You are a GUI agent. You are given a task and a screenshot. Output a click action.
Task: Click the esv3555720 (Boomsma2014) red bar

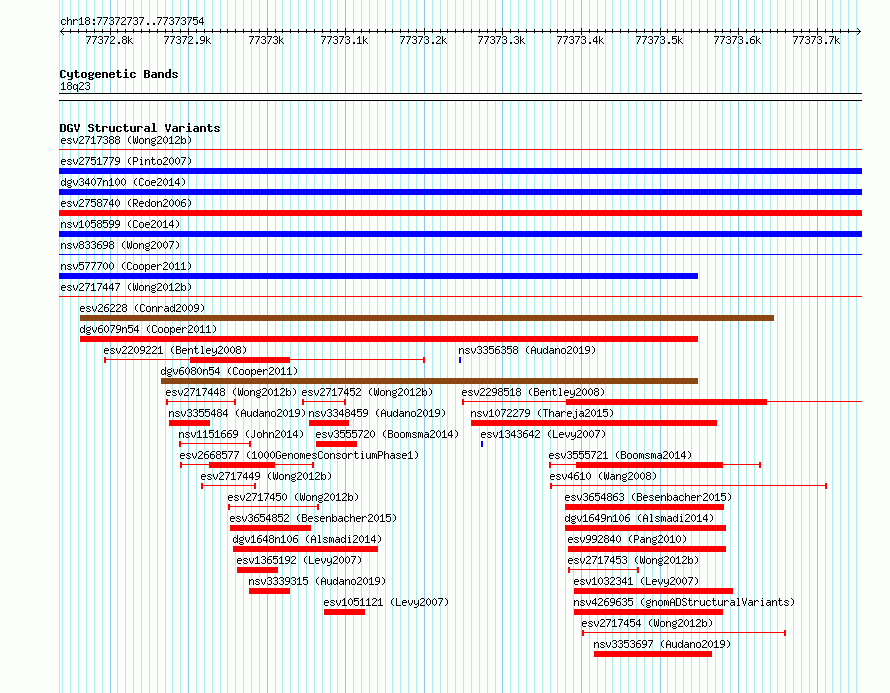(337, 444)
